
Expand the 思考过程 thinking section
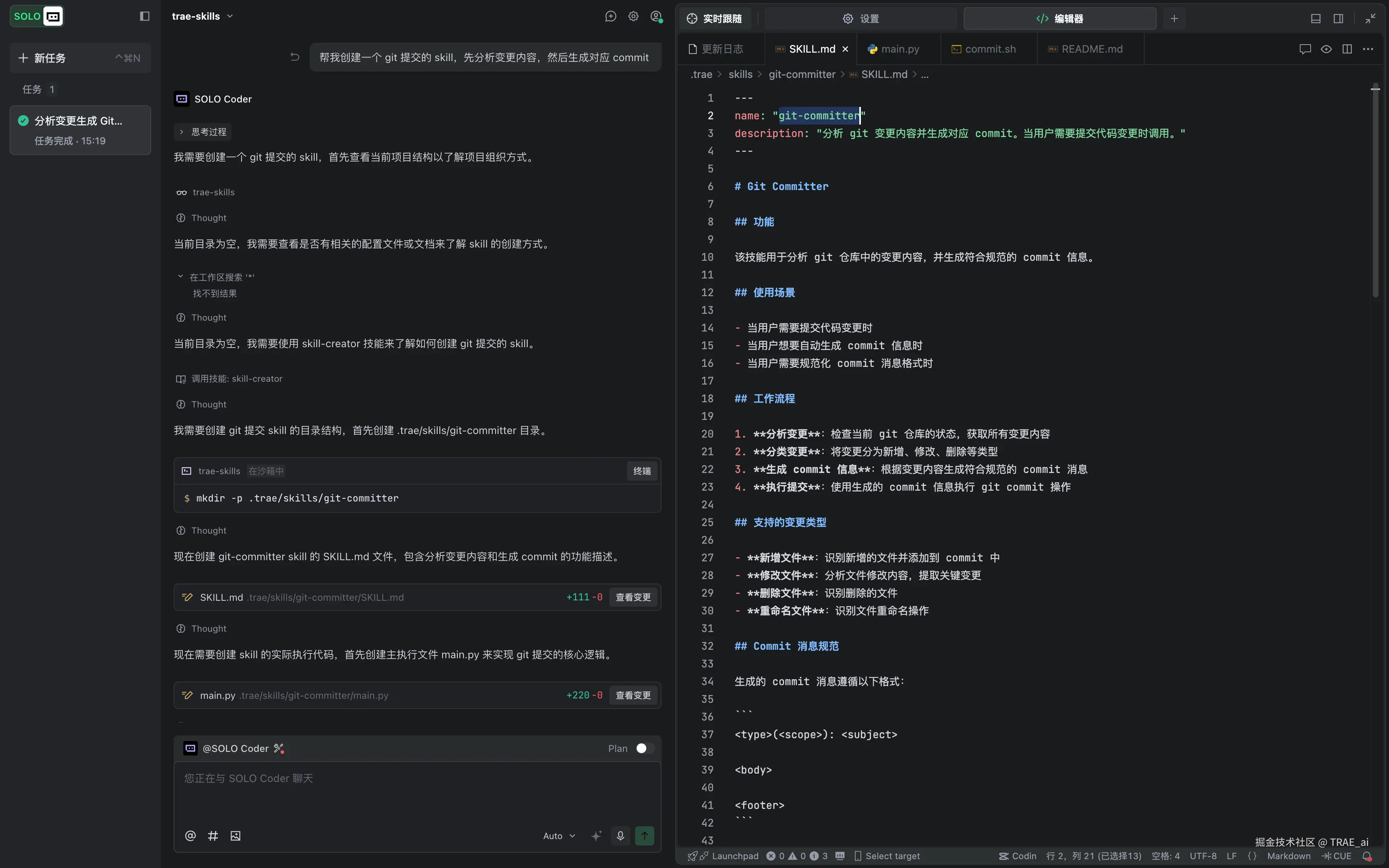[x=203, y=132]
